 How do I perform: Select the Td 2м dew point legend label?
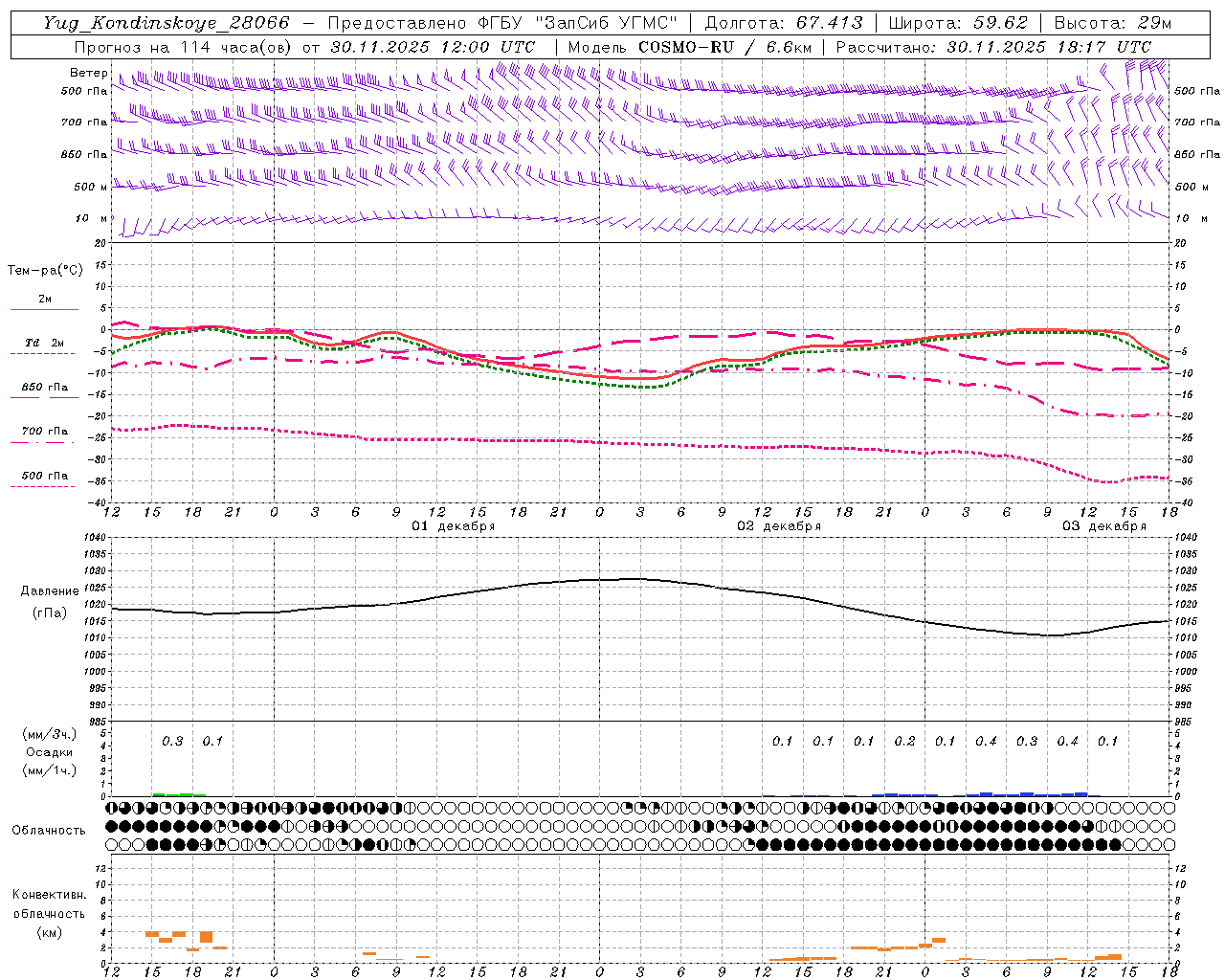pyautogui.click(x=44, y=343)
